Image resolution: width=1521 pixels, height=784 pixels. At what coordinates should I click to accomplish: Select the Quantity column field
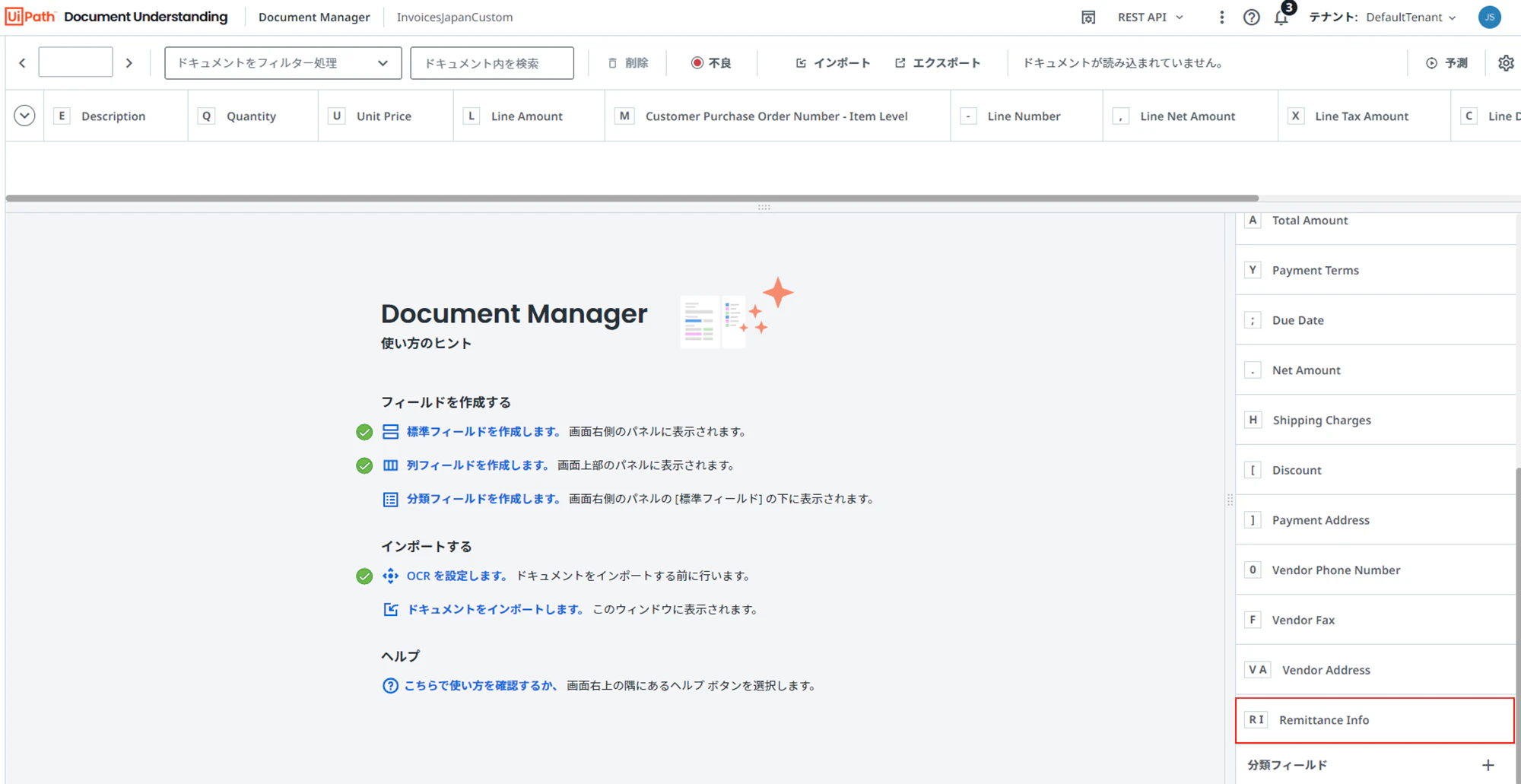(x=253, y=116)
